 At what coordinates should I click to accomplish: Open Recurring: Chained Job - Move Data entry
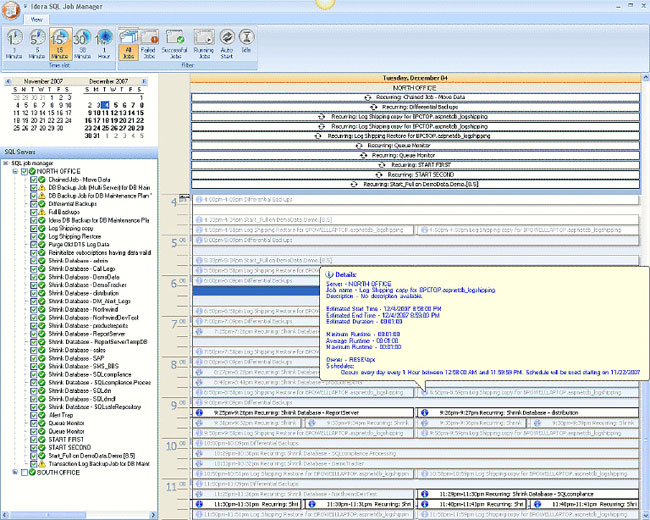415,97
